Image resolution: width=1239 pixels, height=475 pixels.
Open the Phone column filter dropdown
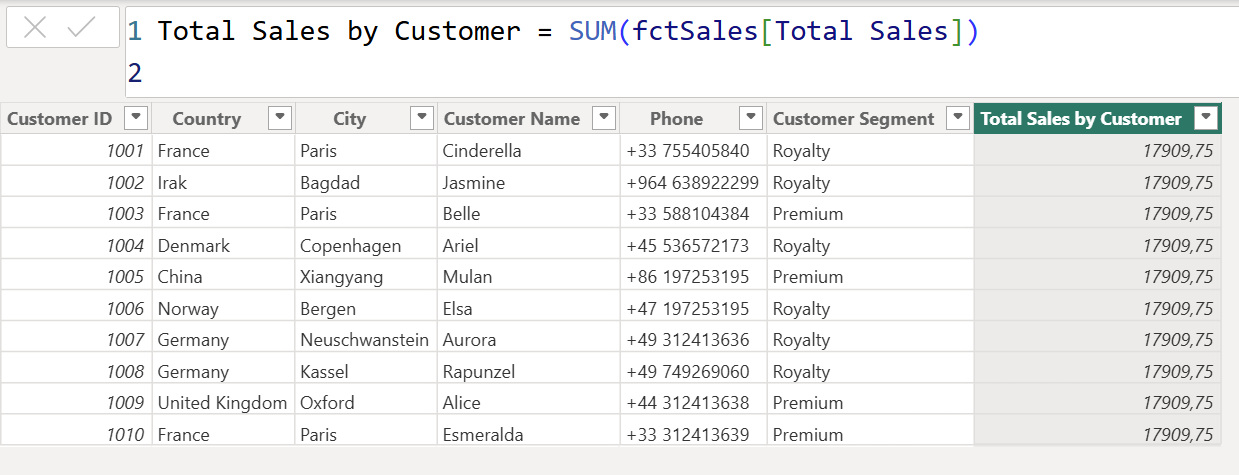pos(751,118)
